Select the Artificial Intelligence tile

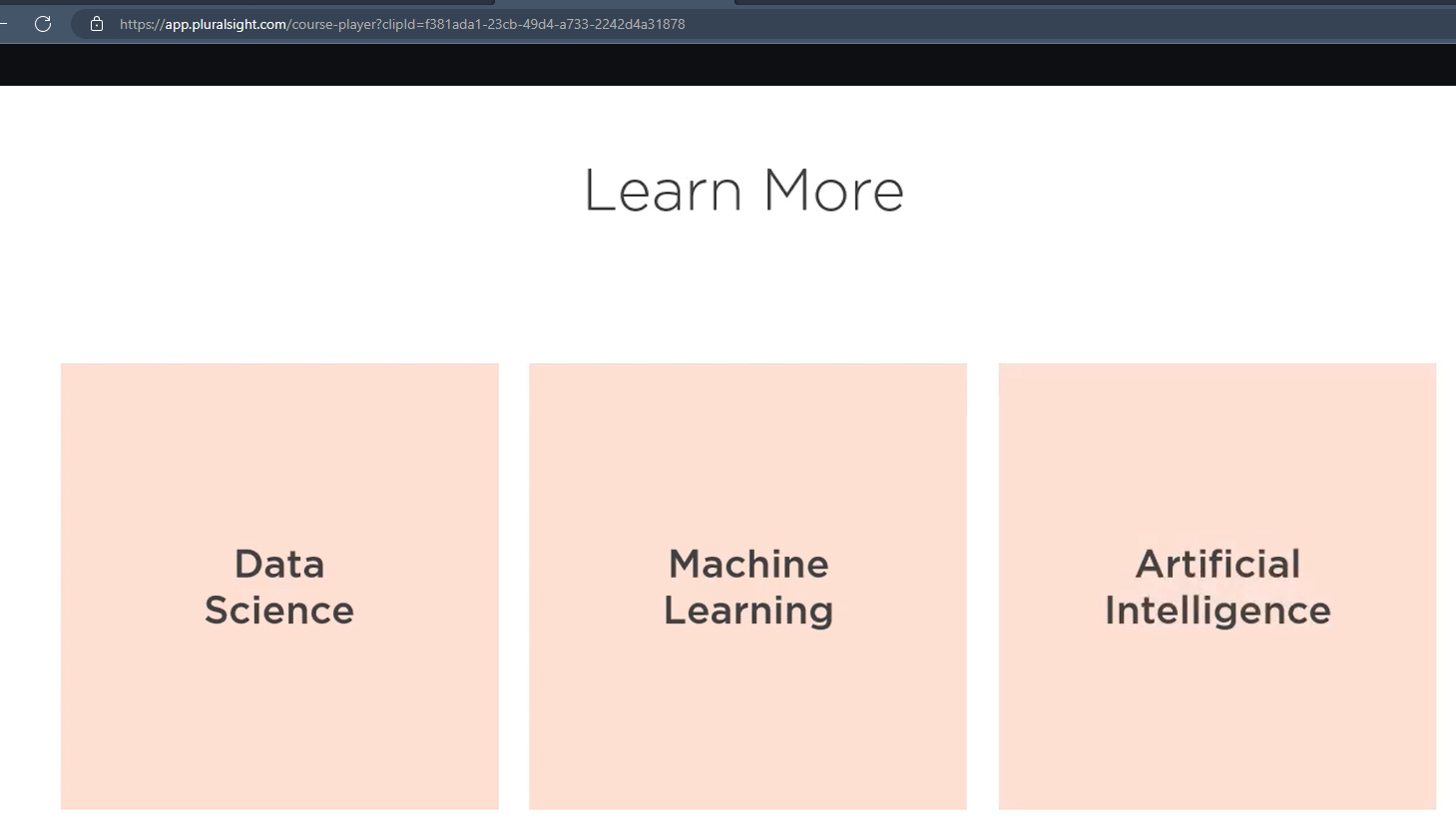[1216, 586]
